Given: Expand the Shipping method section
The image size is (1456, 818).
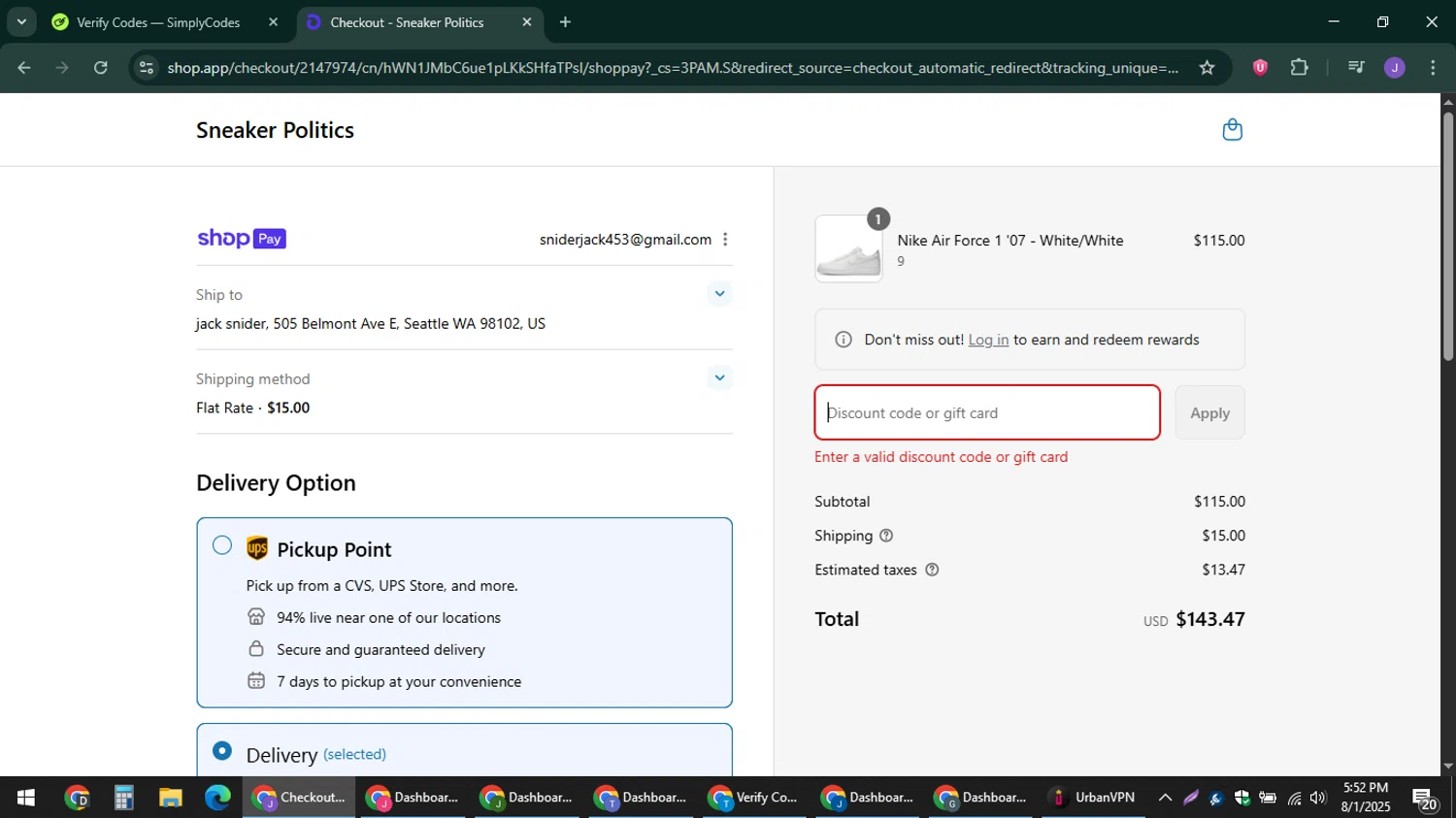Looking at the screenshot, I should coord(719,378).
